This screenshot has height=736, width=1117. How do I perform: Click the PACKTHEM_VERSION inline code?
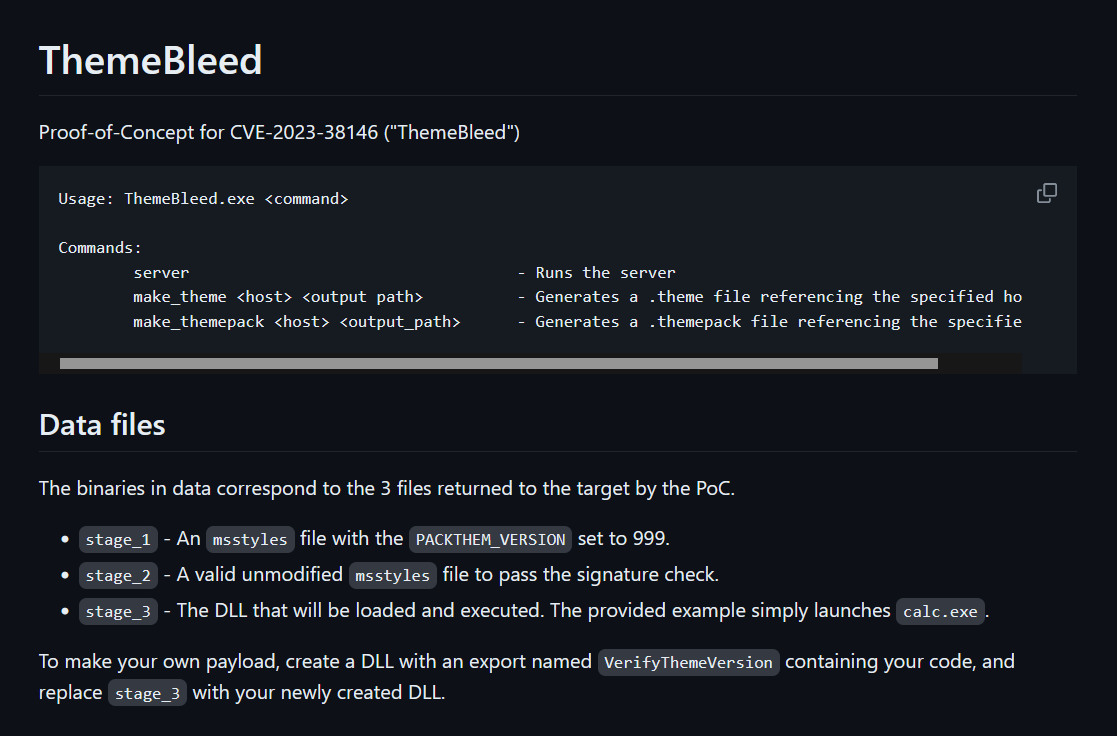click(490, 539)
